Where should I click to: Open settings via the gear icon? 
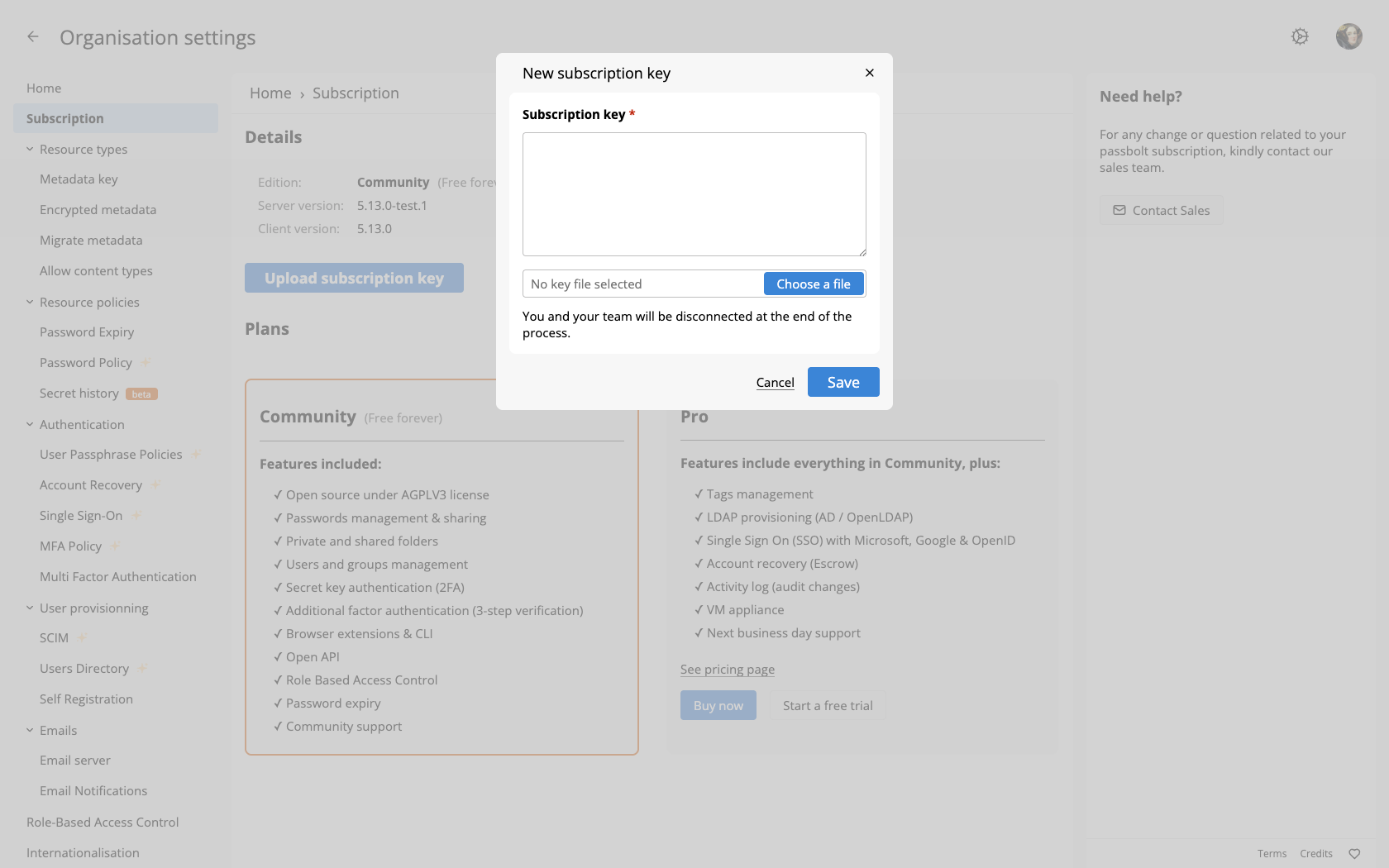[x=1300, y=36]
